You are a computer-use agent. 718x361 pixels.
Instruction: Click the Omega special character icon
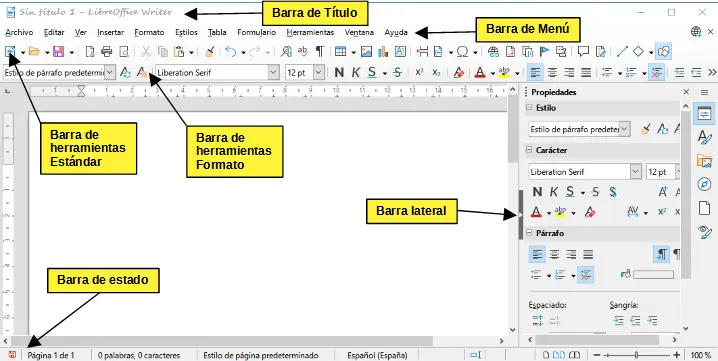(x=463, y=51)
